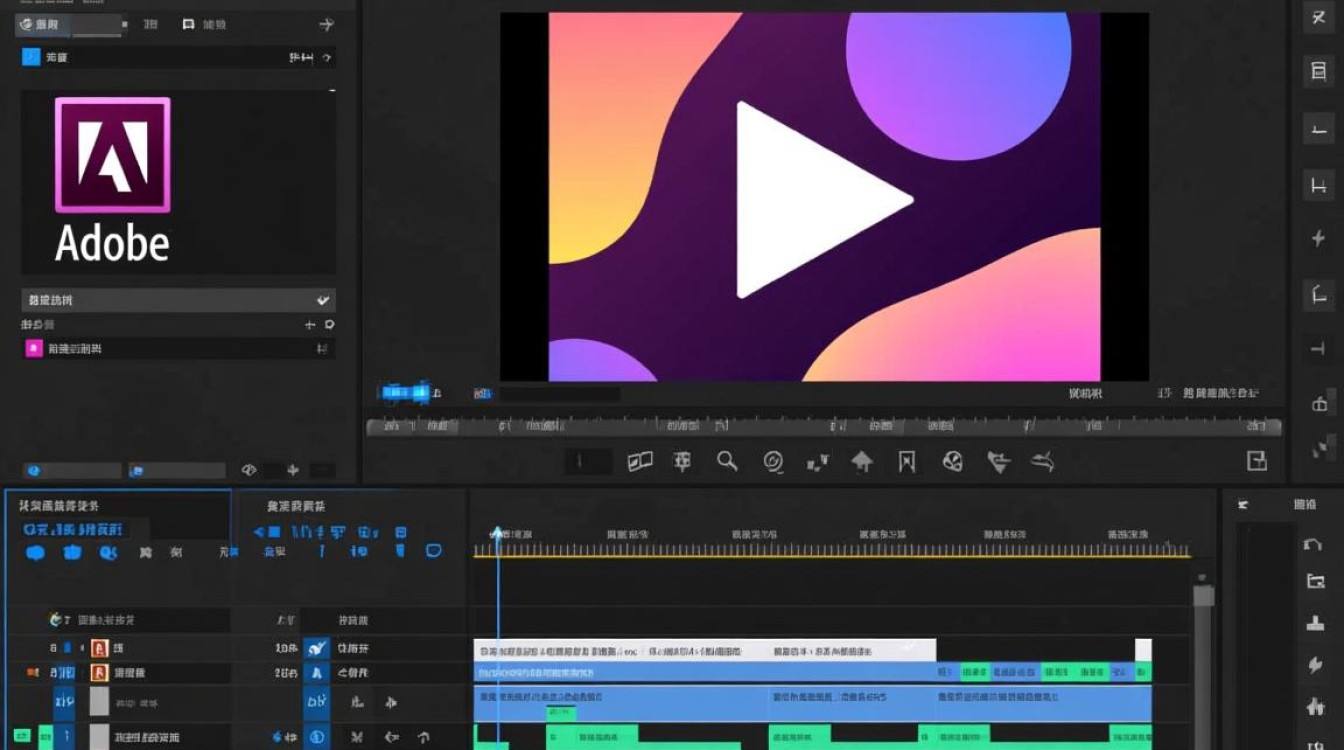Click the export frame icon at the preview's right
1344x750 pixels.
click(x=1257, y=460)
